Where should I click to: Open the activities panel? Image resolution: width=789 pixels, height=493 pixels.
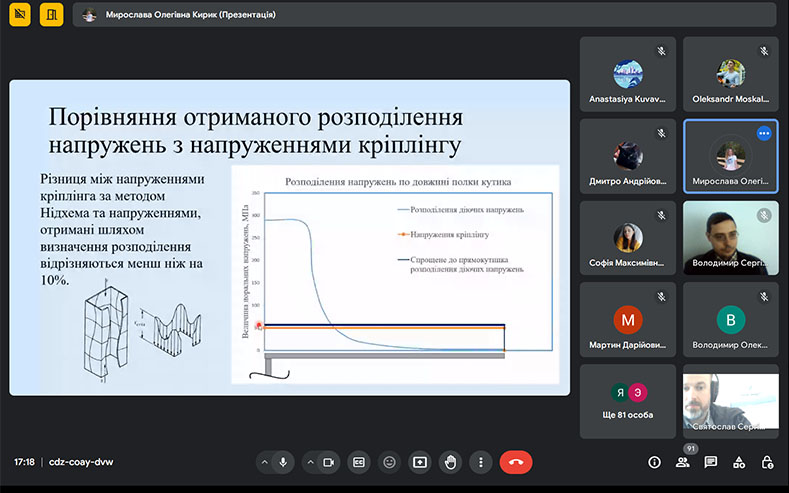[x=739, y=462]
